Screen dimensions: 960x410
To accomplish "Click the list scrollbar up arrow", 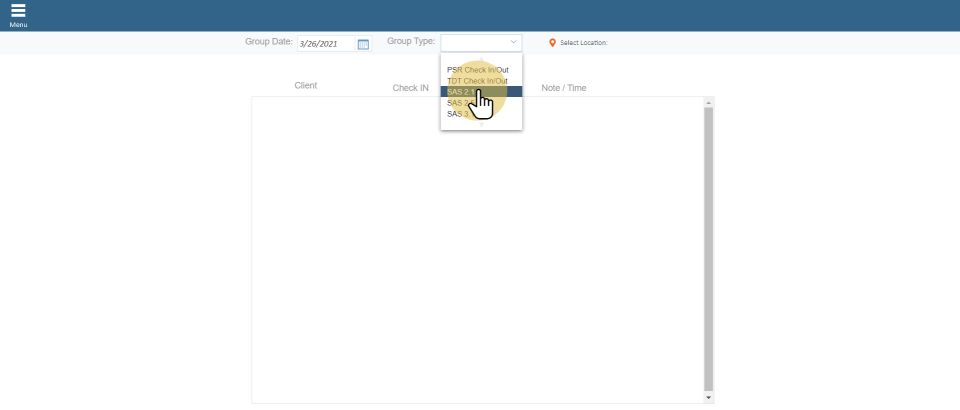I will (x=709, y=102).
